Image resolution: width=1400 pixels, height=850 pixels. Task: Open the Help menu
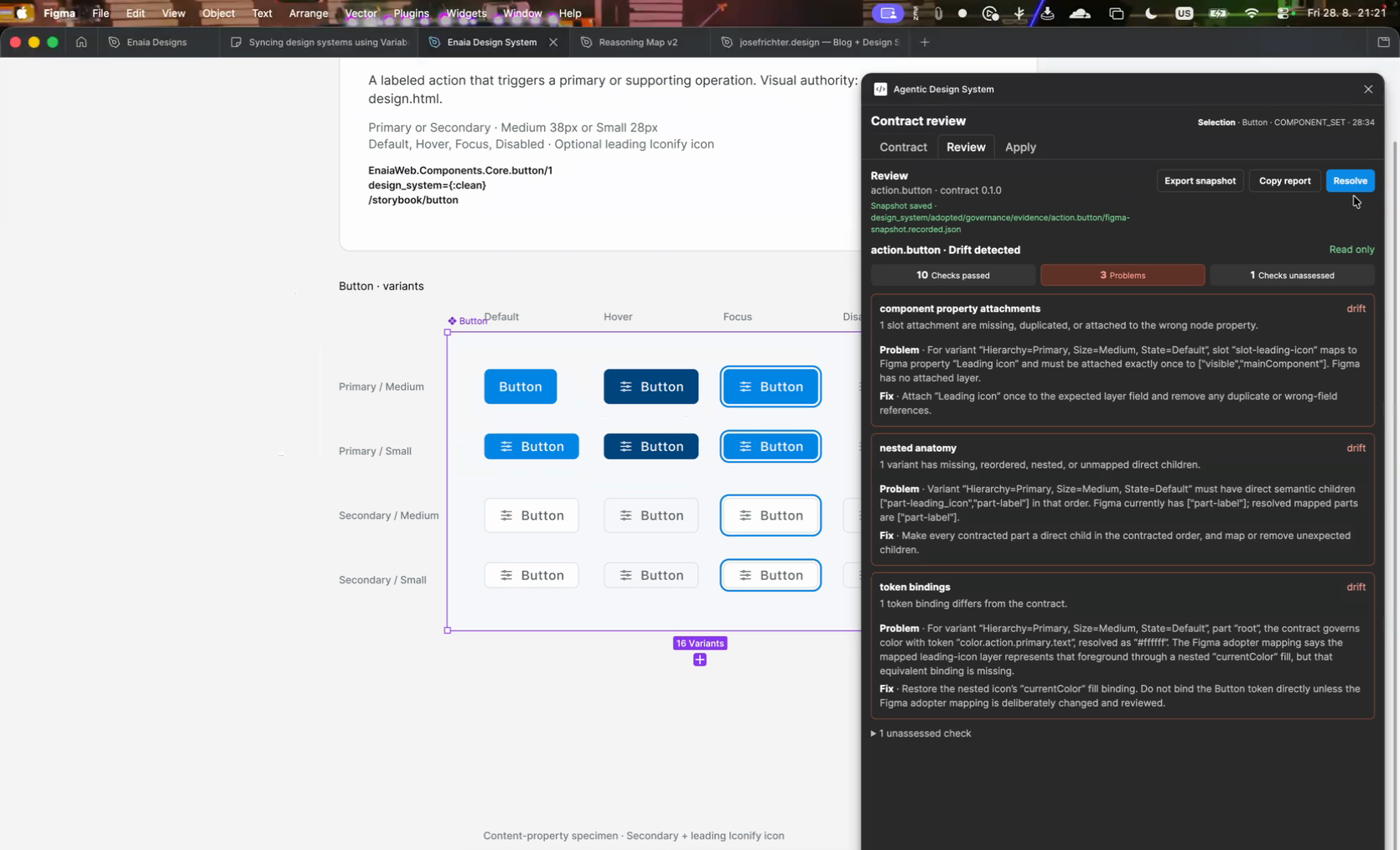(570, 13)
